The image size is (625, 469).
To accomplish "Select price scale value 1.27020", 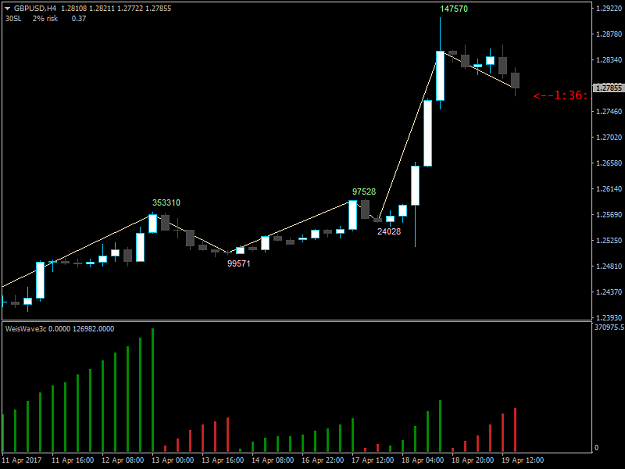I will click(x=609, y=137).
